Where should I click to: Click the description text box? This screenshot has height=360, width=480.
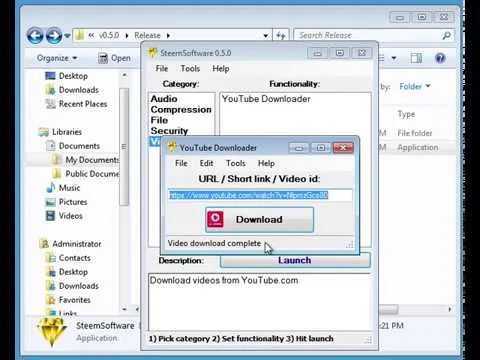coord(260,302)
